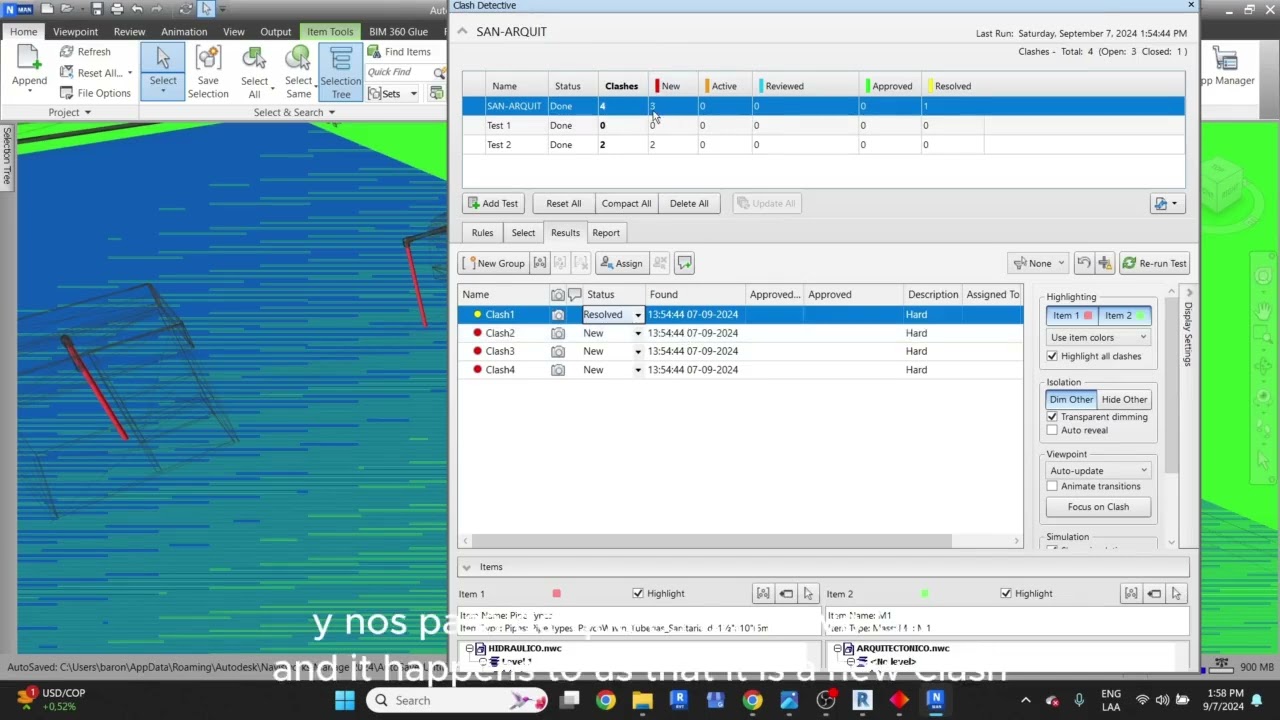The image size is (1280, 720).
Task: Open the status dropdown for Clash2
Action: [638, 334]
